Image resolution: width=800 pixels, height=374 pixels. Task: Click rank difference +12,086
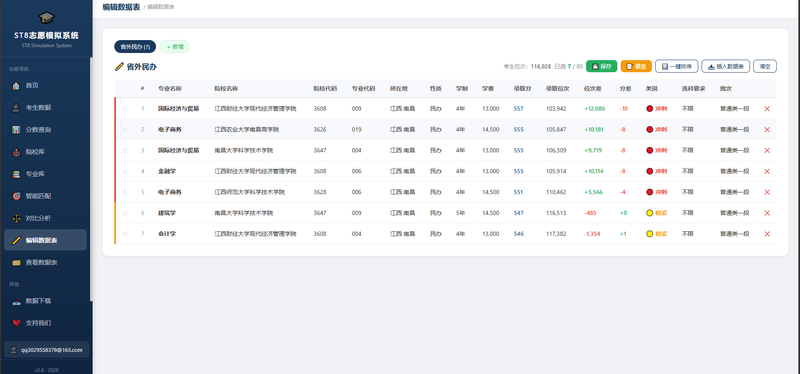[x=595, y=109]
